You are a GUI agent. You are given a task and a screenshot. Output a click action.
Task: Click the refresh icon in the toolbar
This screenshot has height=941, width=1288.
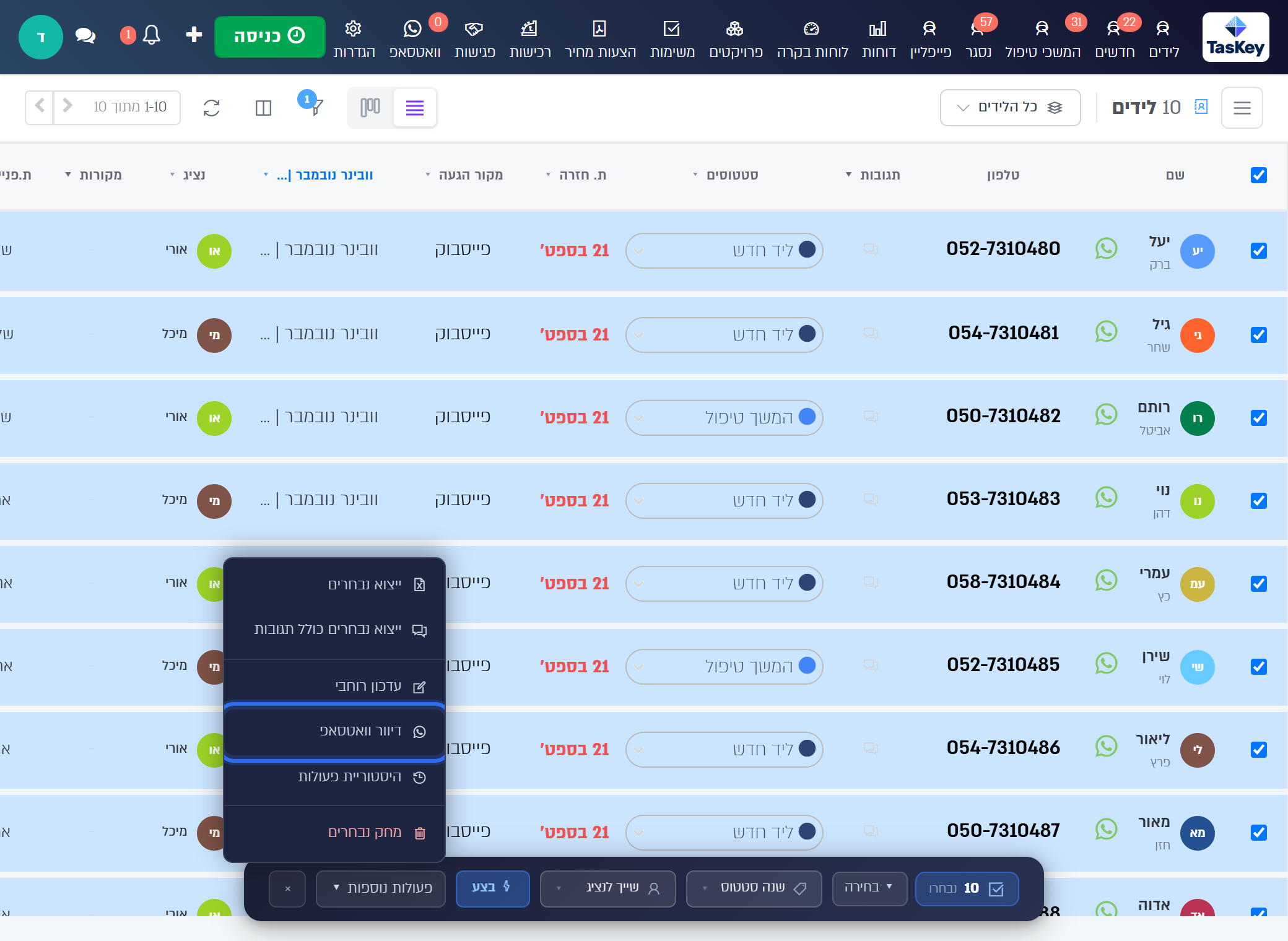click(x=212, y=108)
